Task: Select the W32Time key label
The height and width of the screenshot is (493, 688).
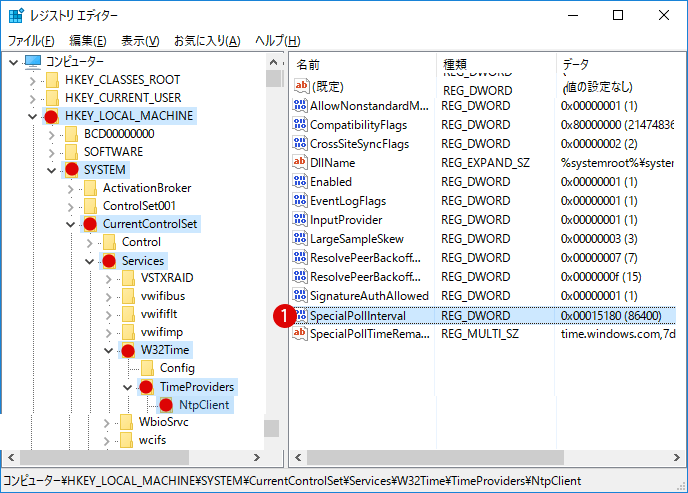Action: 165,350
